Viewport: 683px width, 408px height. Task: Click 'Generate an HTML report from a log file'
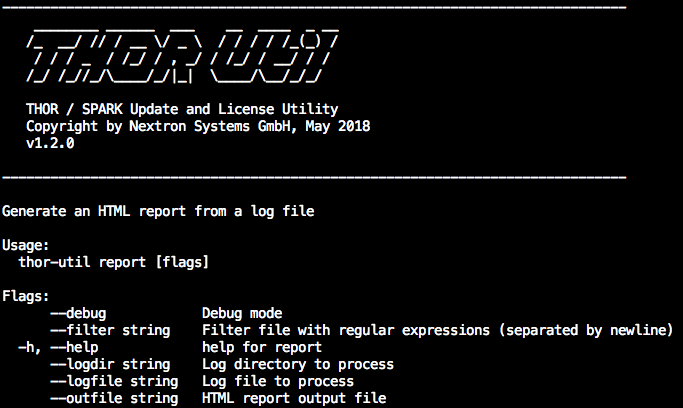pyautogui.click(x=158, y=211)
